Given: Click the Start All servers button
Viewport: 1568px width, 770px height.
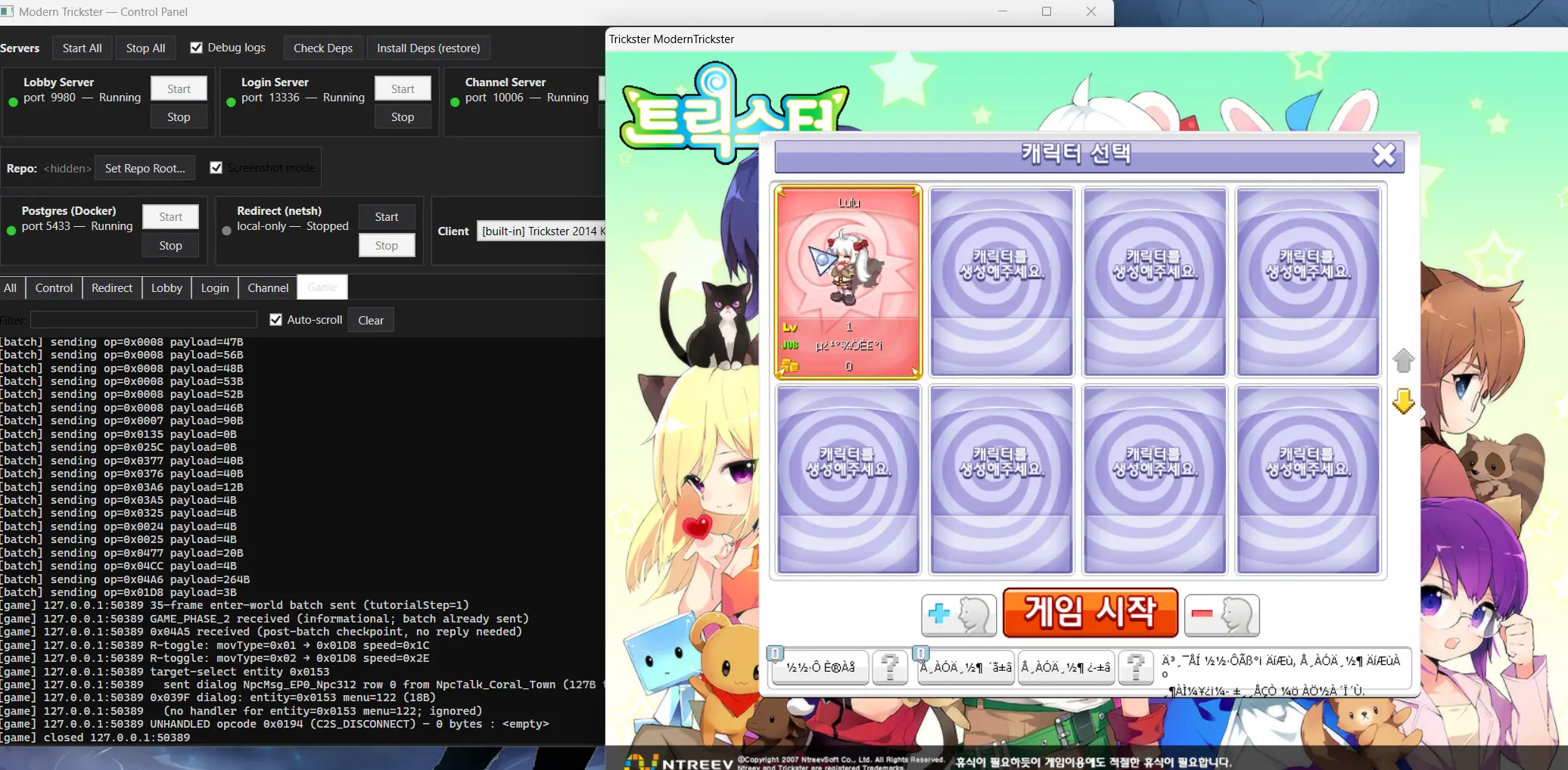Looking at the screenshot, I should (82, 48).
